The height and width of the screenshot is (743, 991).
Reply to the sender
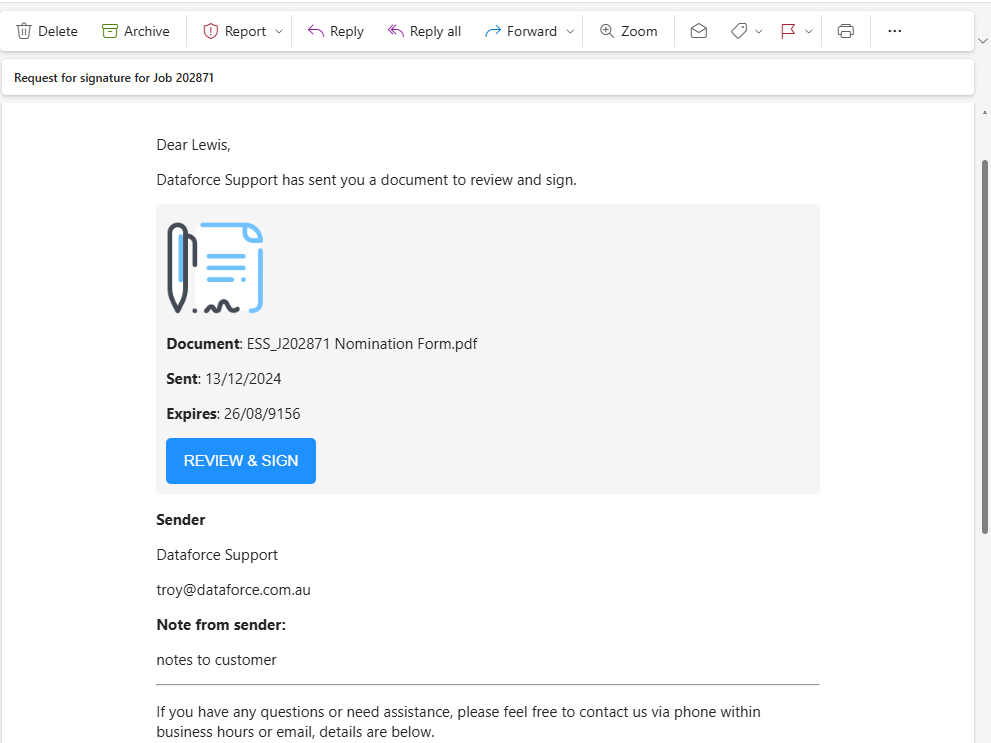pyautogui.click(x=335, y=31)
